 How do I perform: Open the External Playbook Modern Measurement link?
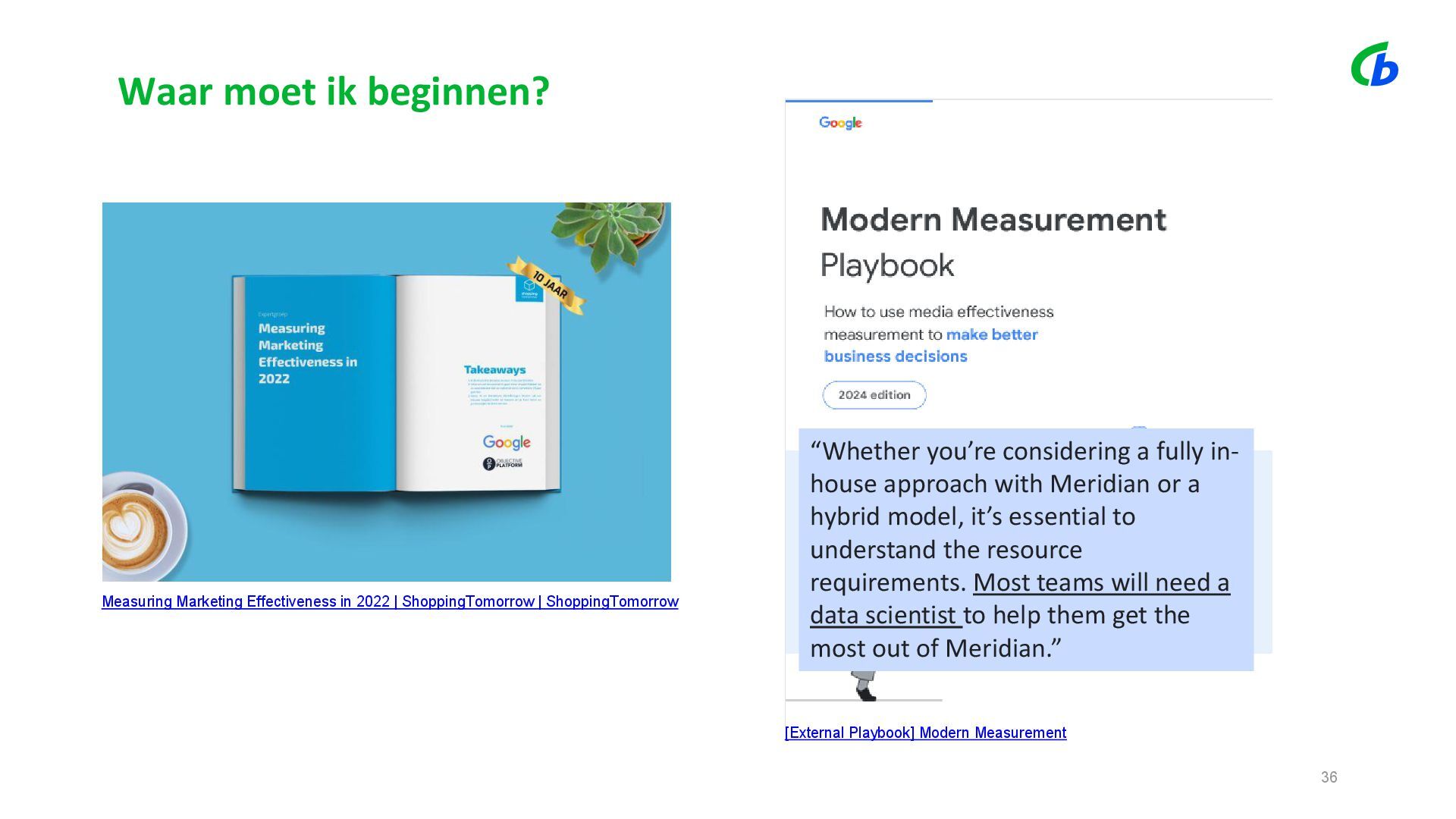point(925,733)
